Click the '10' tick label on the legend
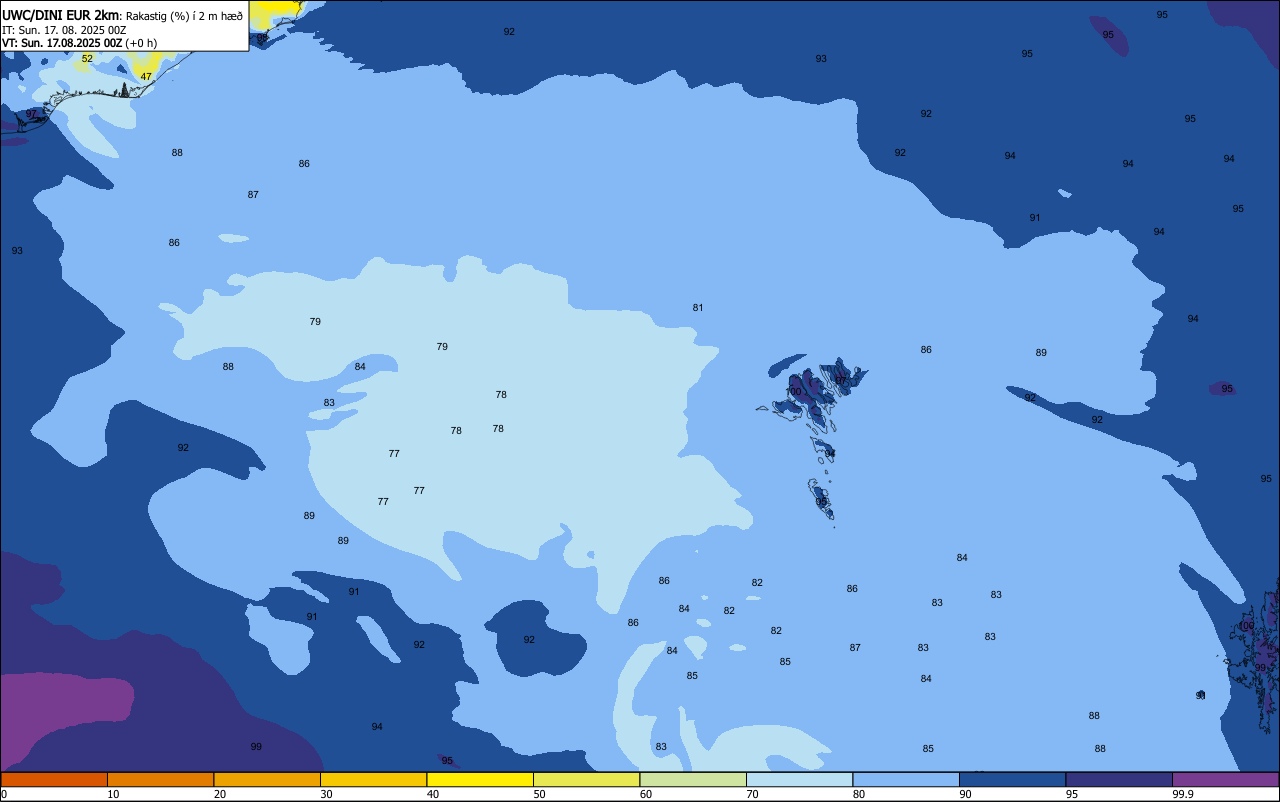 [113, 794]
